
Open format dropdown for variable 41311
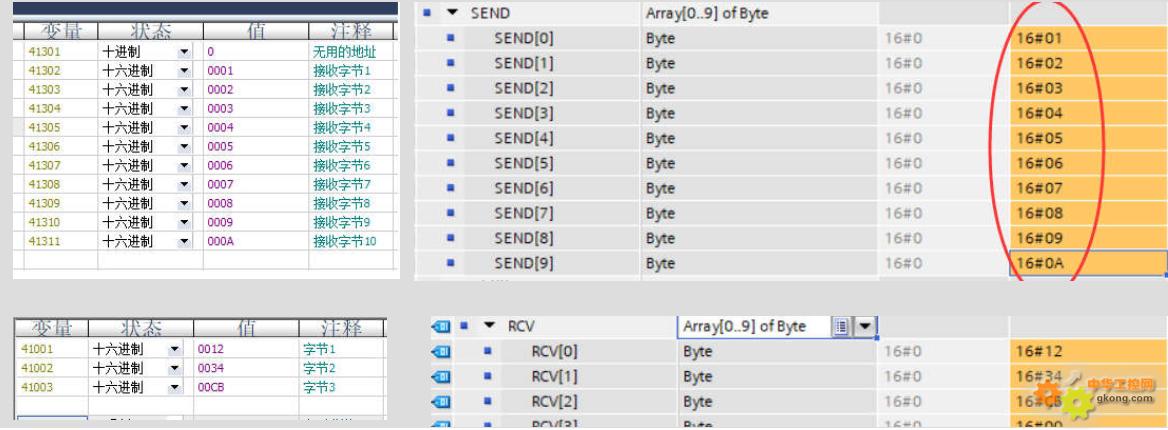tap(184, 241)
